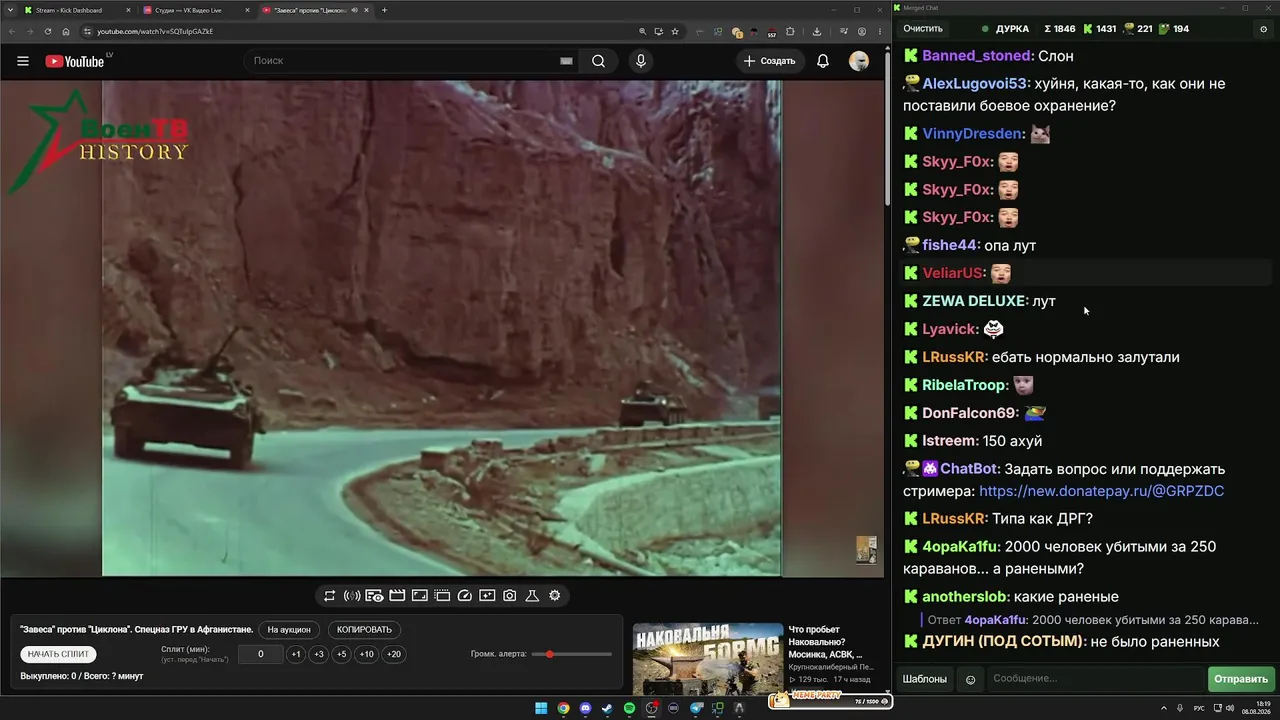Open the Наковальня 50 BMG video thumbnail
The height and width of the screenshot is (720, 1280).
[x=708, y=658]
